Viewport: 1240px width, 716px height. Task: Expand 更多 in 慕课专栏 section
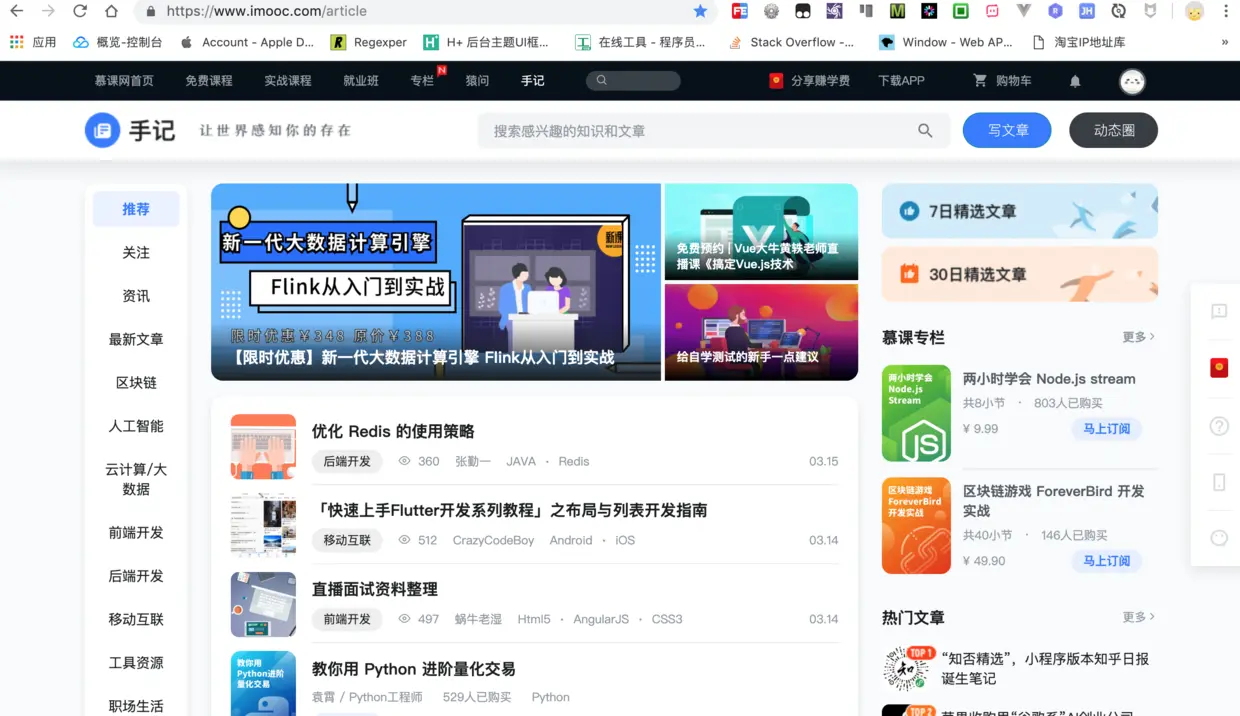[1138, 337]
